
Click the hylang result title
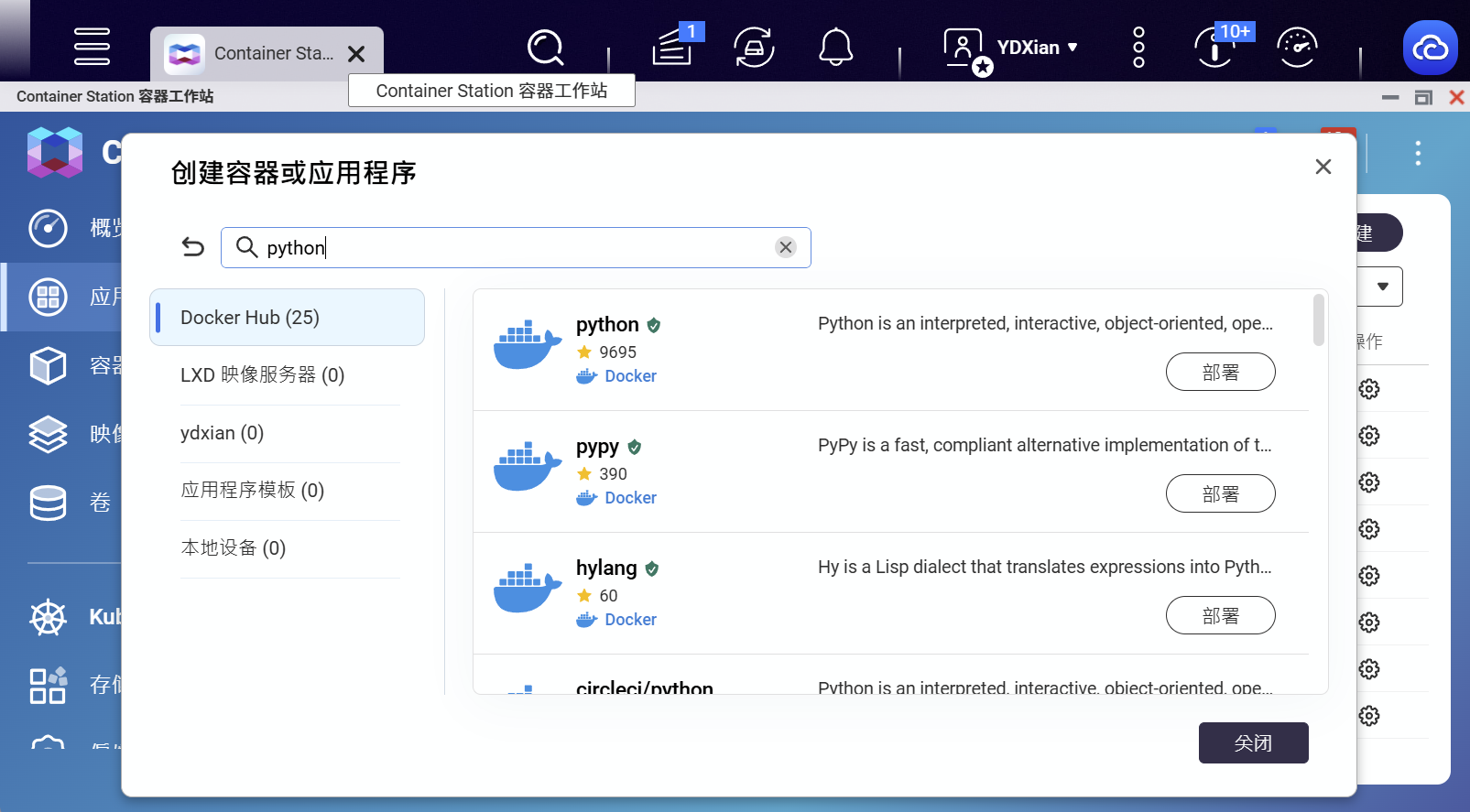[606, 568]
